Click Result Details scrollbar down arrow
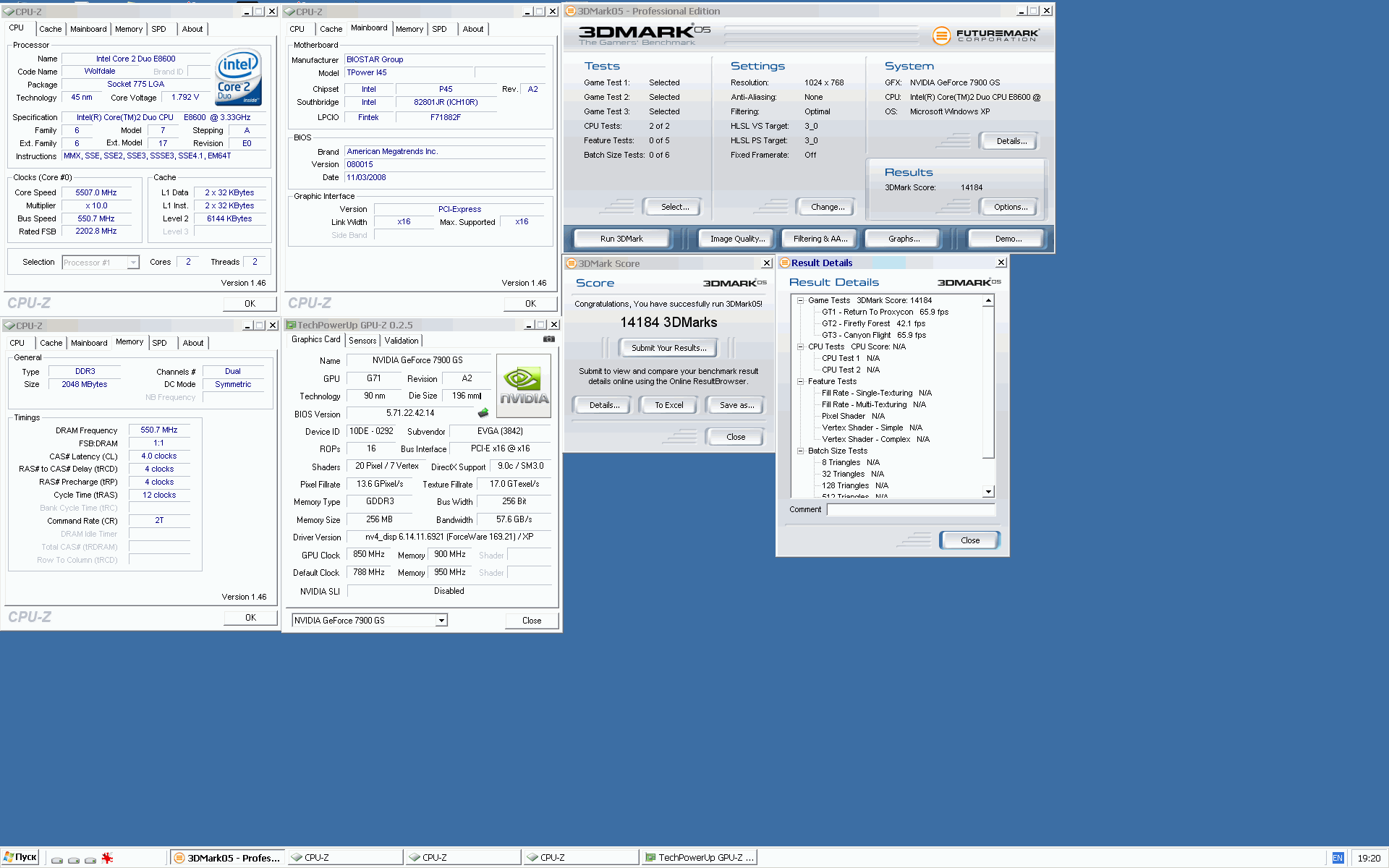Viewport: 1389px width, 868px height. coord(988,492)
